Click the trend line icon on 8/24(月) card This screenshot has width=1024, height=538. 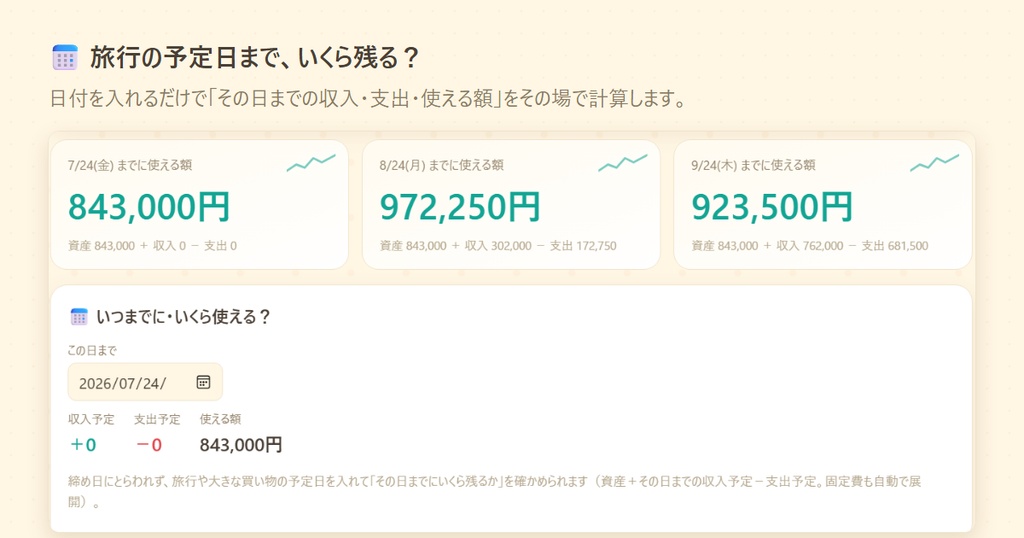[x=622, y=163]
